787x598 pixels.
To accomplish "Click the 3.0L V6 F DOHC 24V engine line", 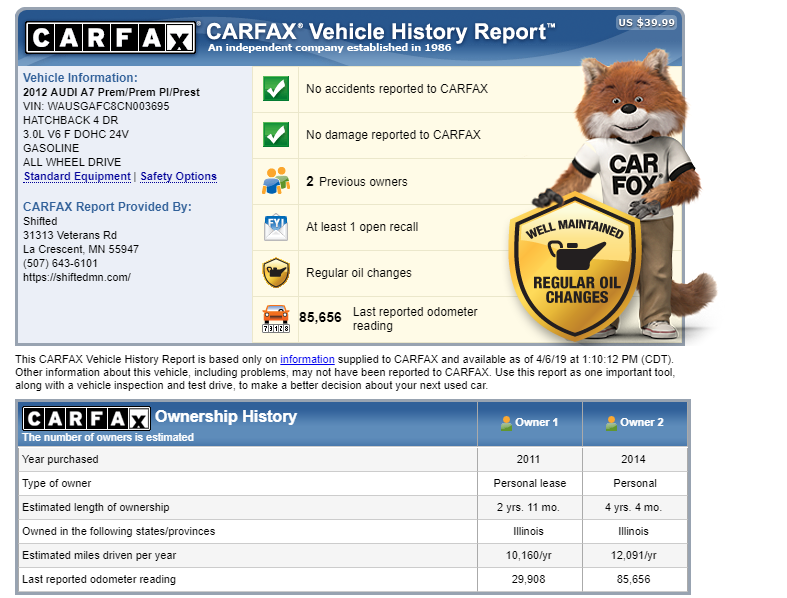I will [76, 134].
